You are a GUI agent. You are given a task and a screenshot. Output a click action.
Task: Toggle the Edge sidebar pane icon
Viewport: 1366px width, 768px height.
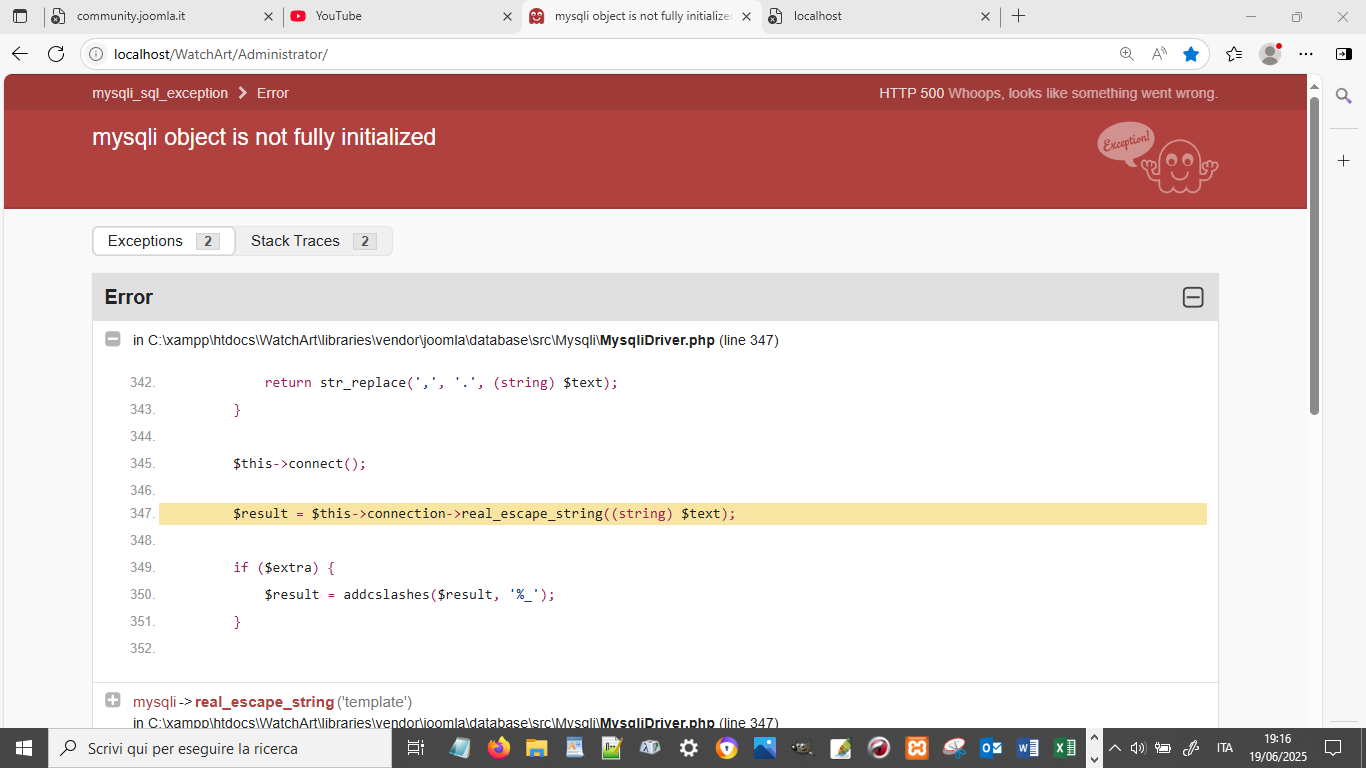(x=1343, y=54)
